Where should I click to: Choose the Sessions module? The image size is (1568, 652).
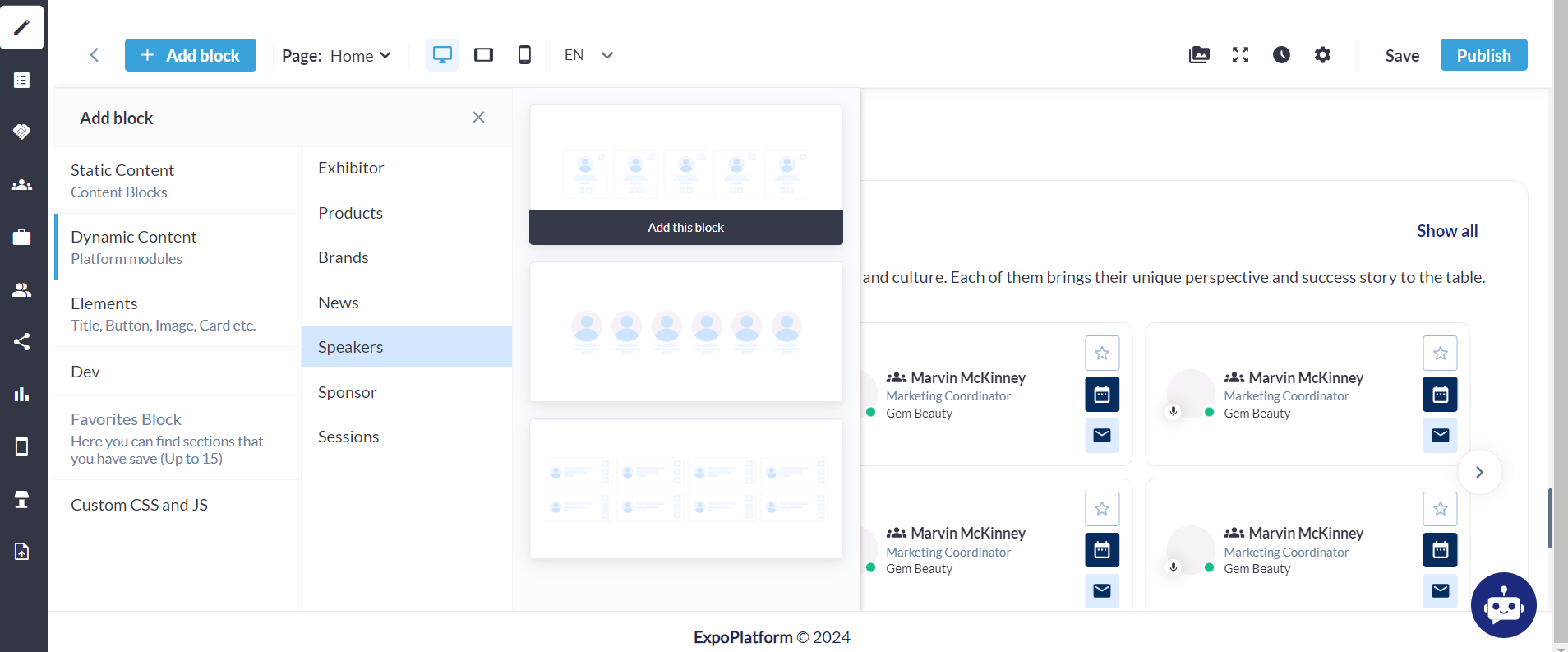coord(407,437)
